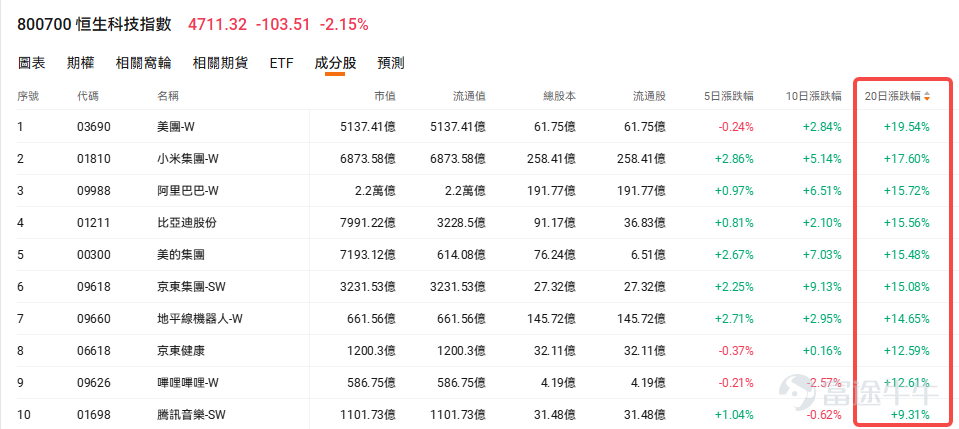Select the 相關窩輪 tab
Viewport: 959px width, 429px height.
coord(144,63)
